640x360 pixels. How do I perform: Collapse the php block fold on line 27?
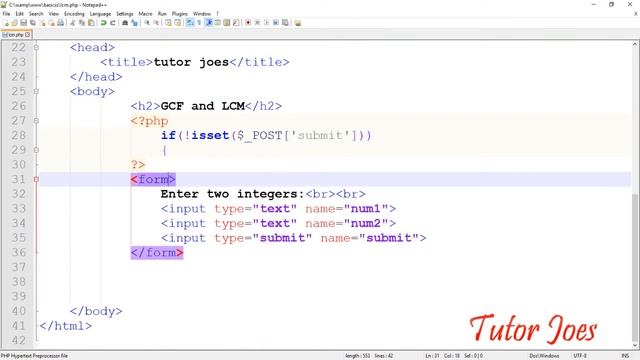coord(36,121)
